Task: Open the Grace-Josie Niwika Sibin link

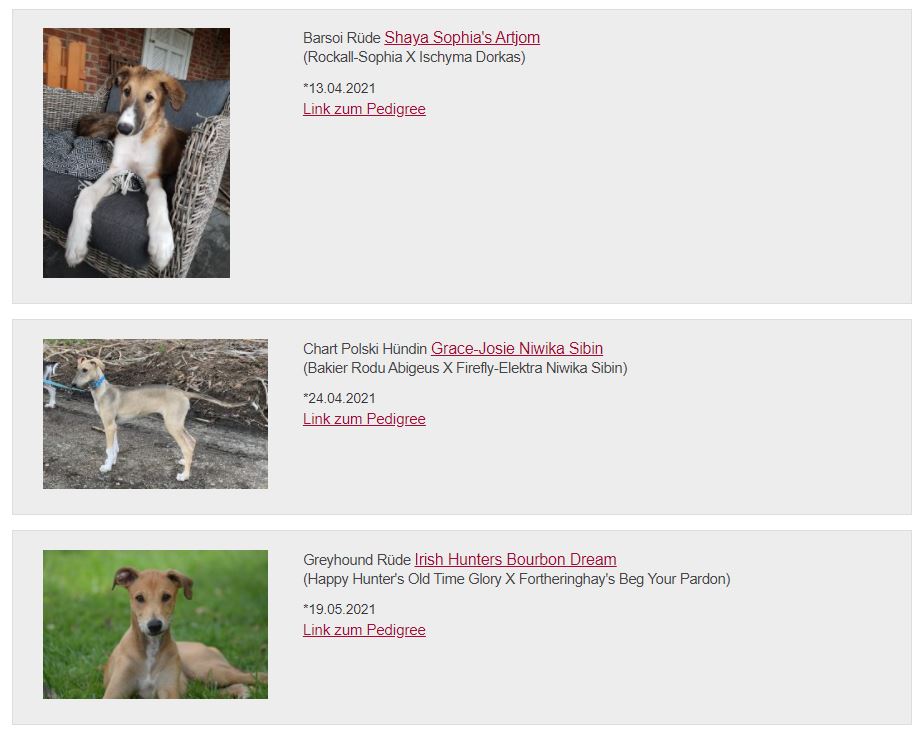Action: click(517, 348)
